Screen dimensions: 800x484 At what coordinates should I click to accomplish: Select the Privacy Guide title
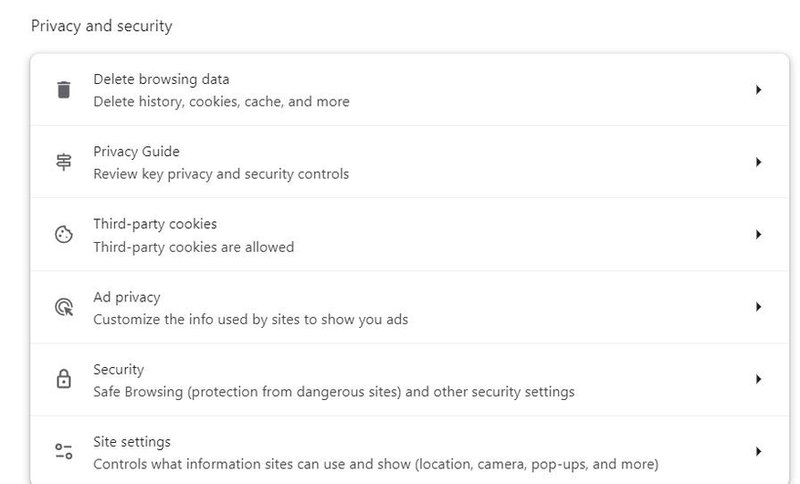click(136, 151)
